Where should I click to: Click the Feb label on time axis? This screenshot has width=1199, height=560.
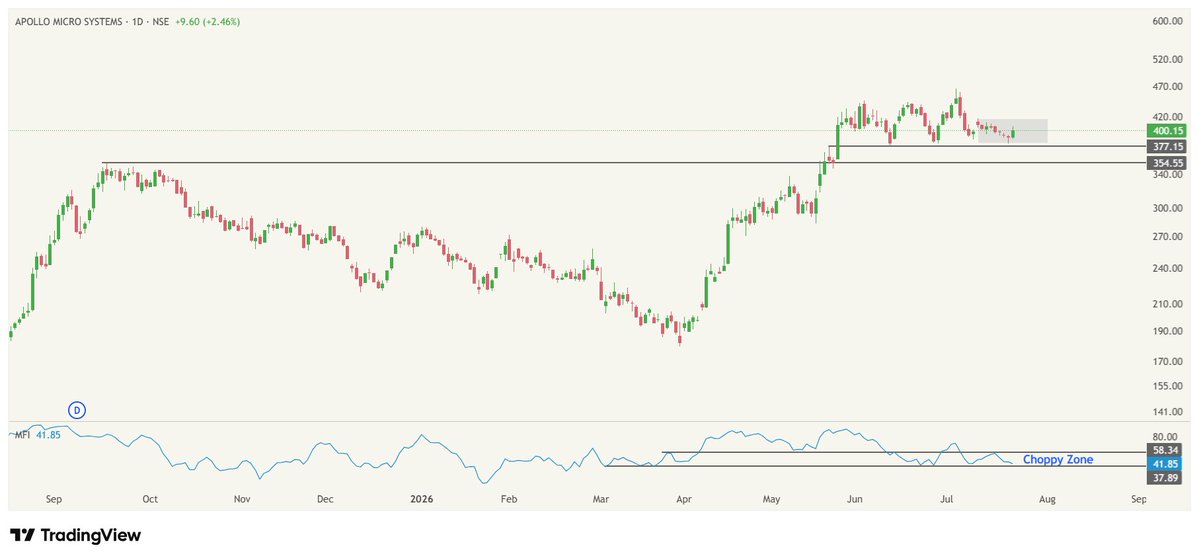tap(509, 500)
